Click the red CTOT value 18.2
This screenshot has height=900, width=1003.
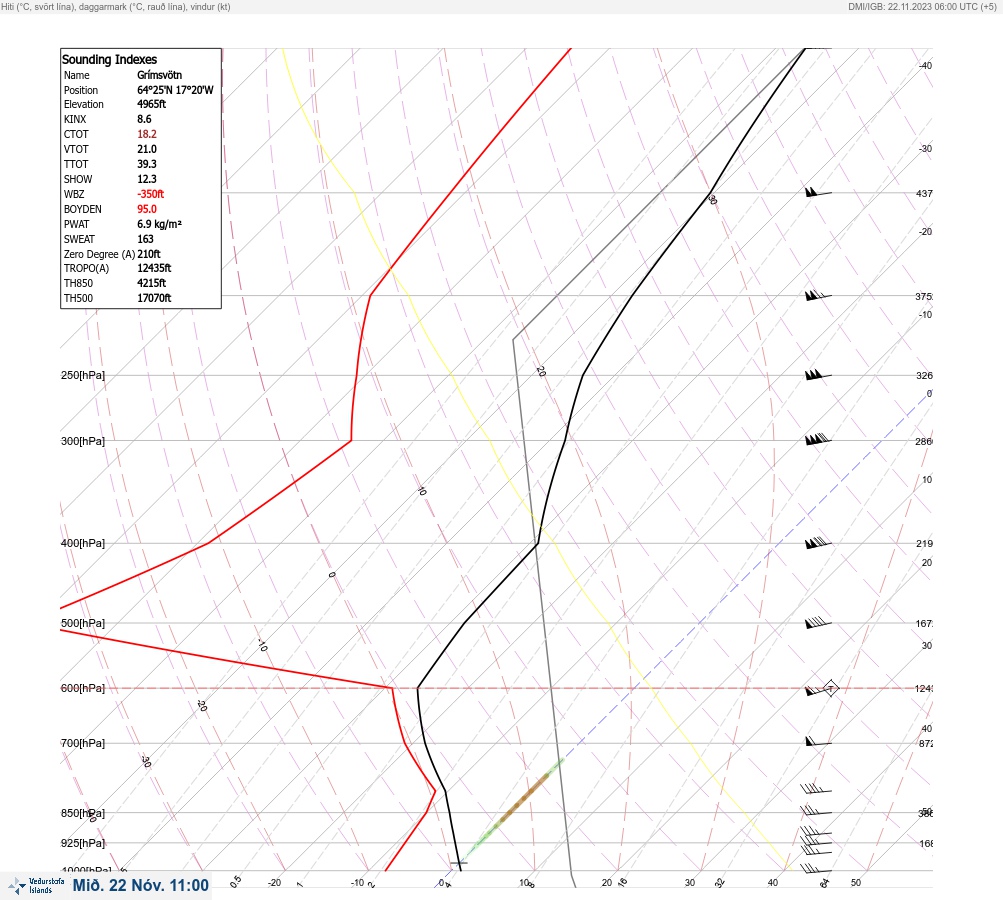[146, 134]
